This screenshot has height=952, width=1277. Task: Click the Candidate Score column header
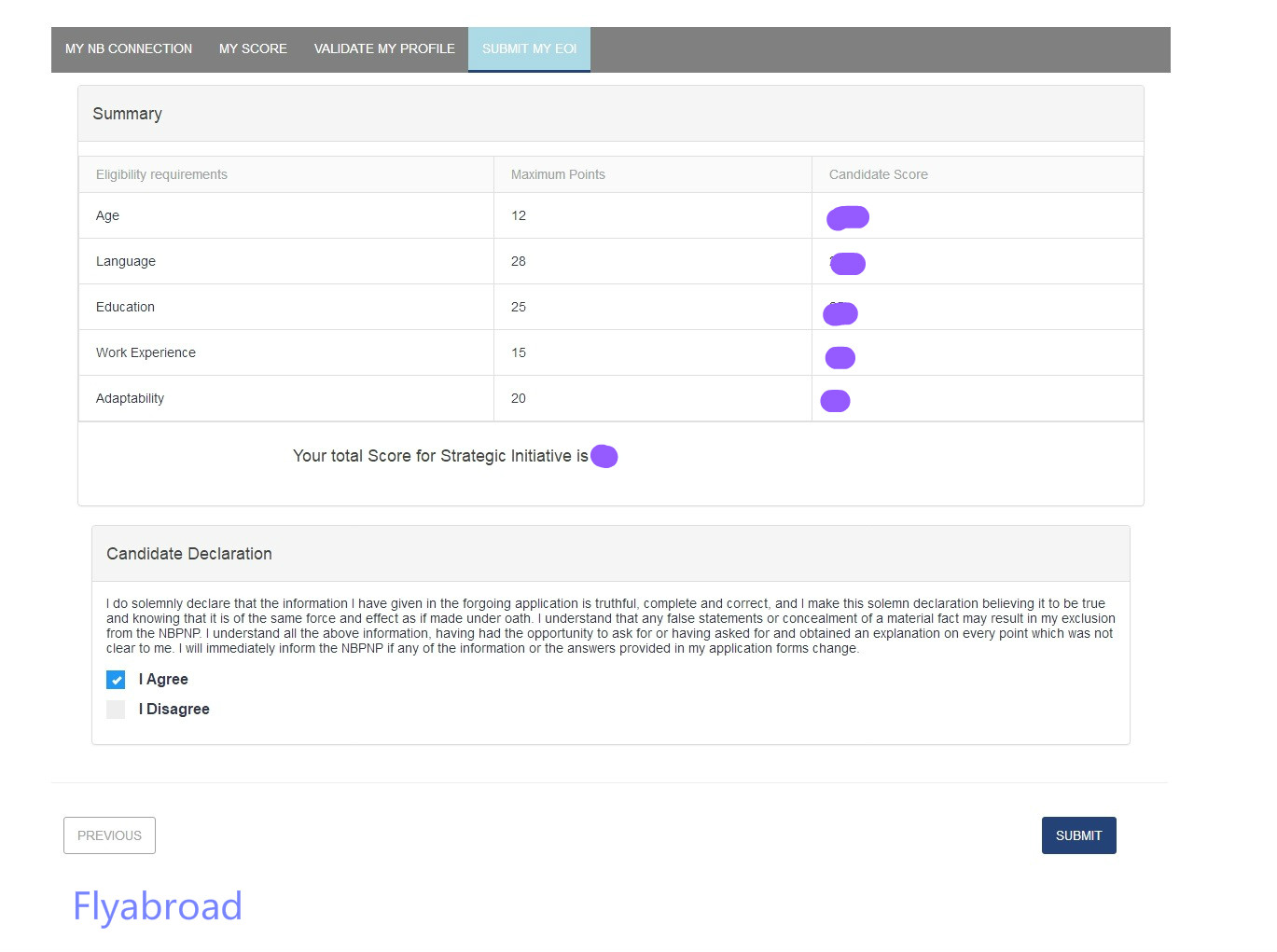click(878, 174)
